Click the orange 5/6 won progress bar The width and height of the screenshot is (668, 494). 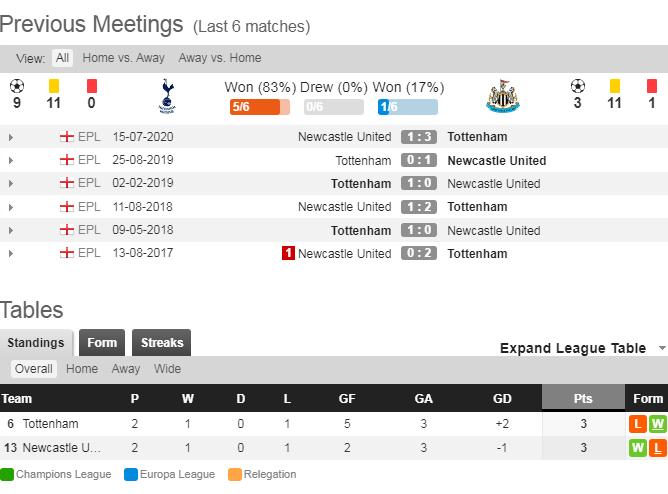tap(254, 107)
